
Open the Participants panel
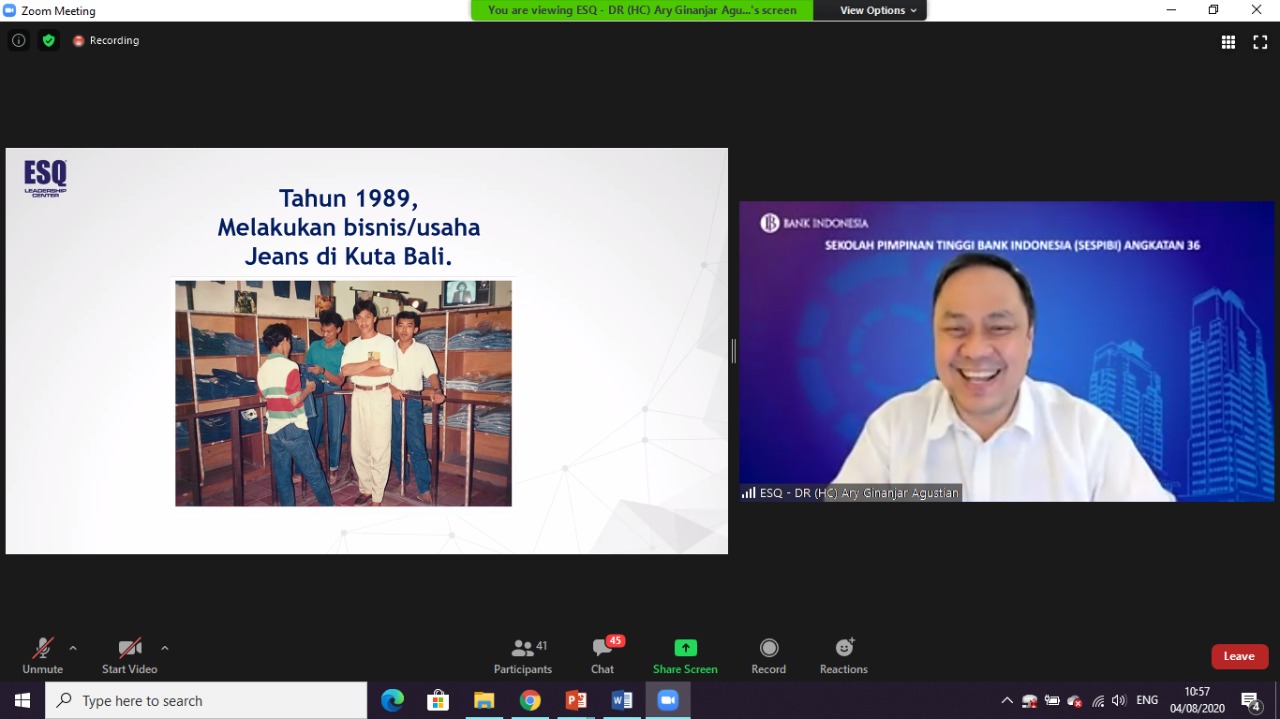click(522, 656)
